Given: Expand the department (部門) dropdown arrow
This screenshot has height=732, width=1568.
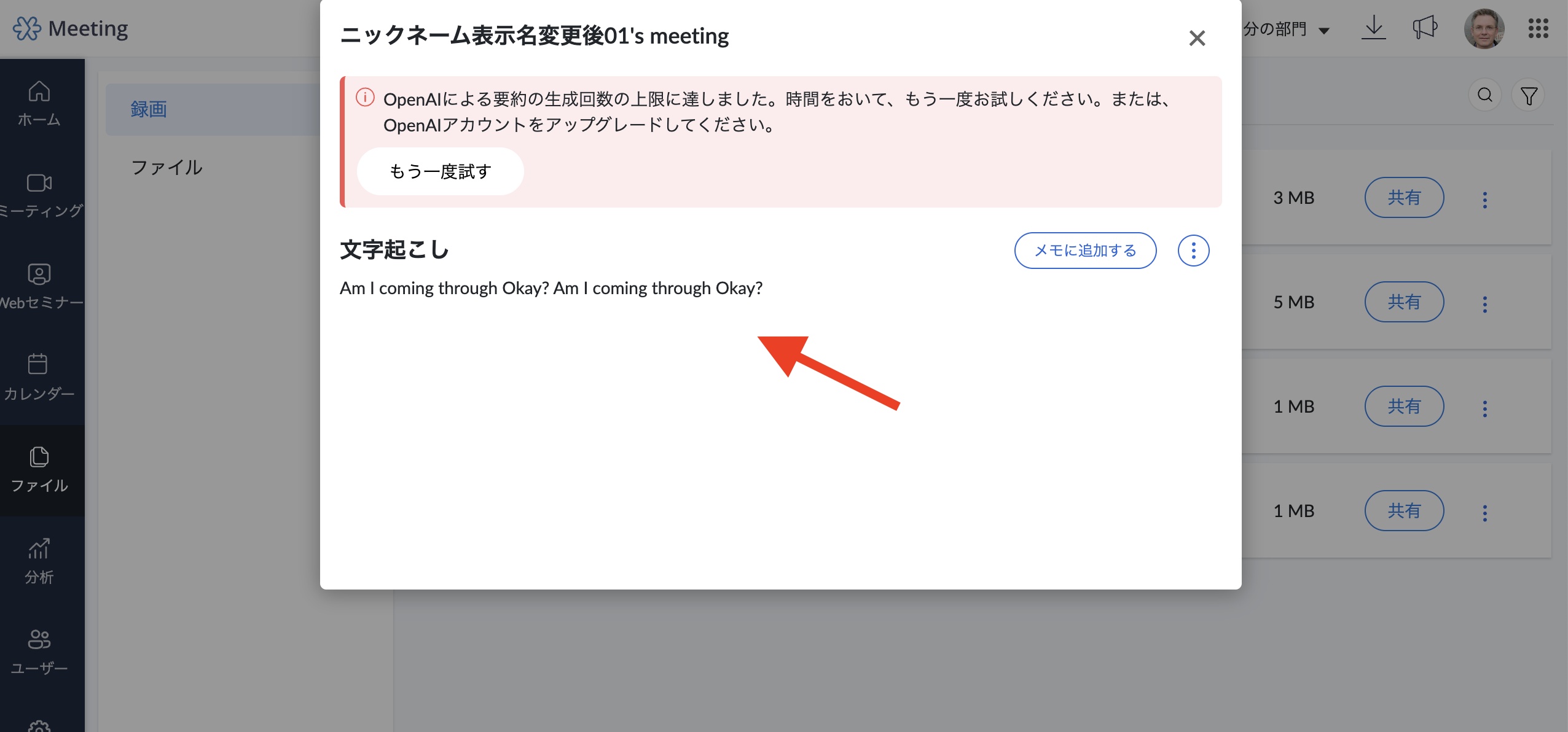Looking at the screenshot, I should point(1324,31).
